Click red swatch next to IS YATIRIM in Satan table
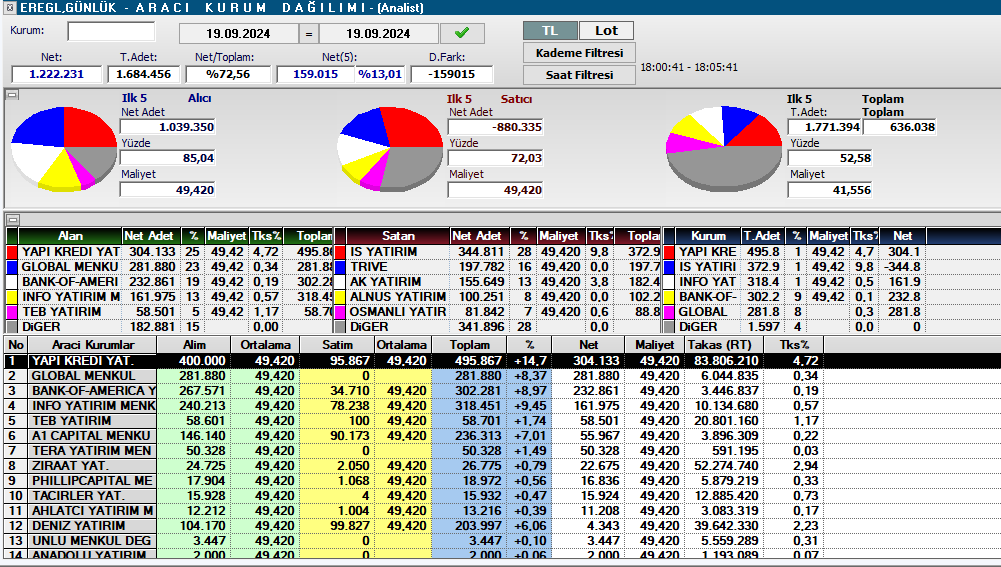 [340, 252]
